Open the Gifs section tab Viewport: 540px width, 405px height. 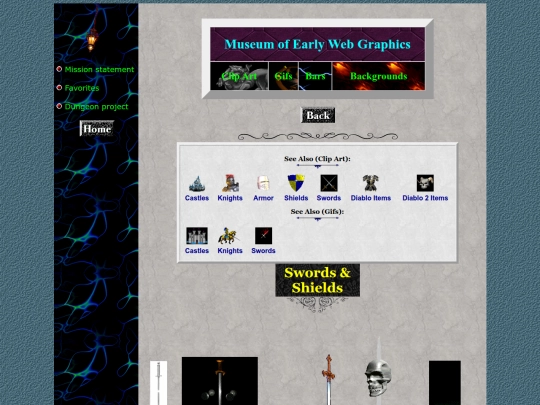coord(283,76)
